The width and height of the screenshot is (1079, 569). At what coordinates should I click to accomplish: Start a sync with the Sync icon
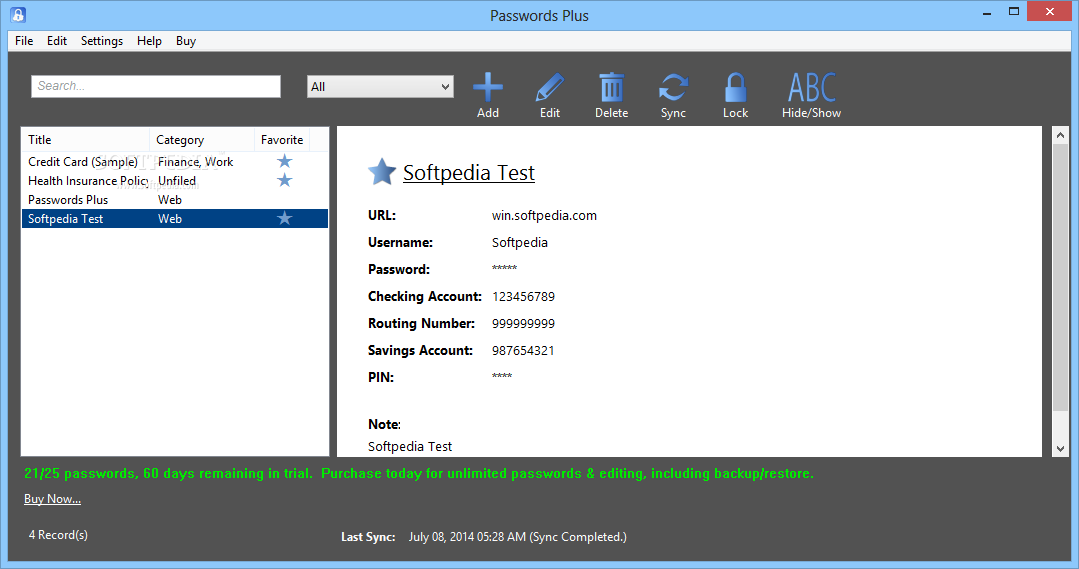[673, 88]
